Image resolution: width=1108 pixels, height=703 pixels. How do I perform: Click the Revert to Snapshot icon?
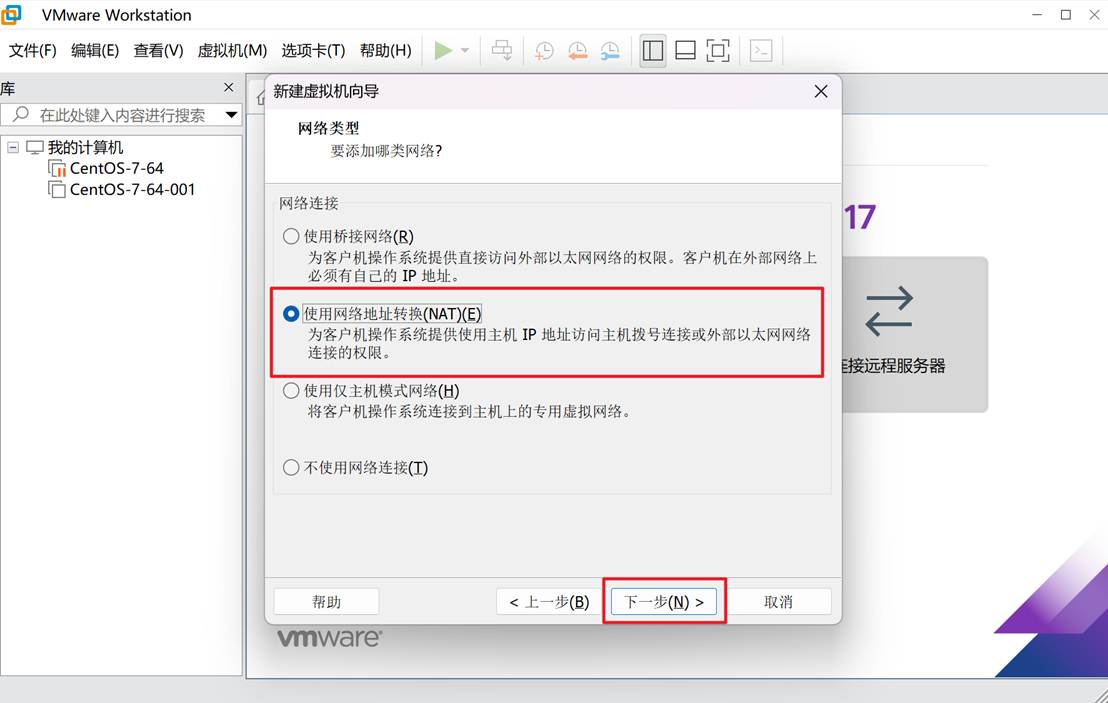point(577,50)
